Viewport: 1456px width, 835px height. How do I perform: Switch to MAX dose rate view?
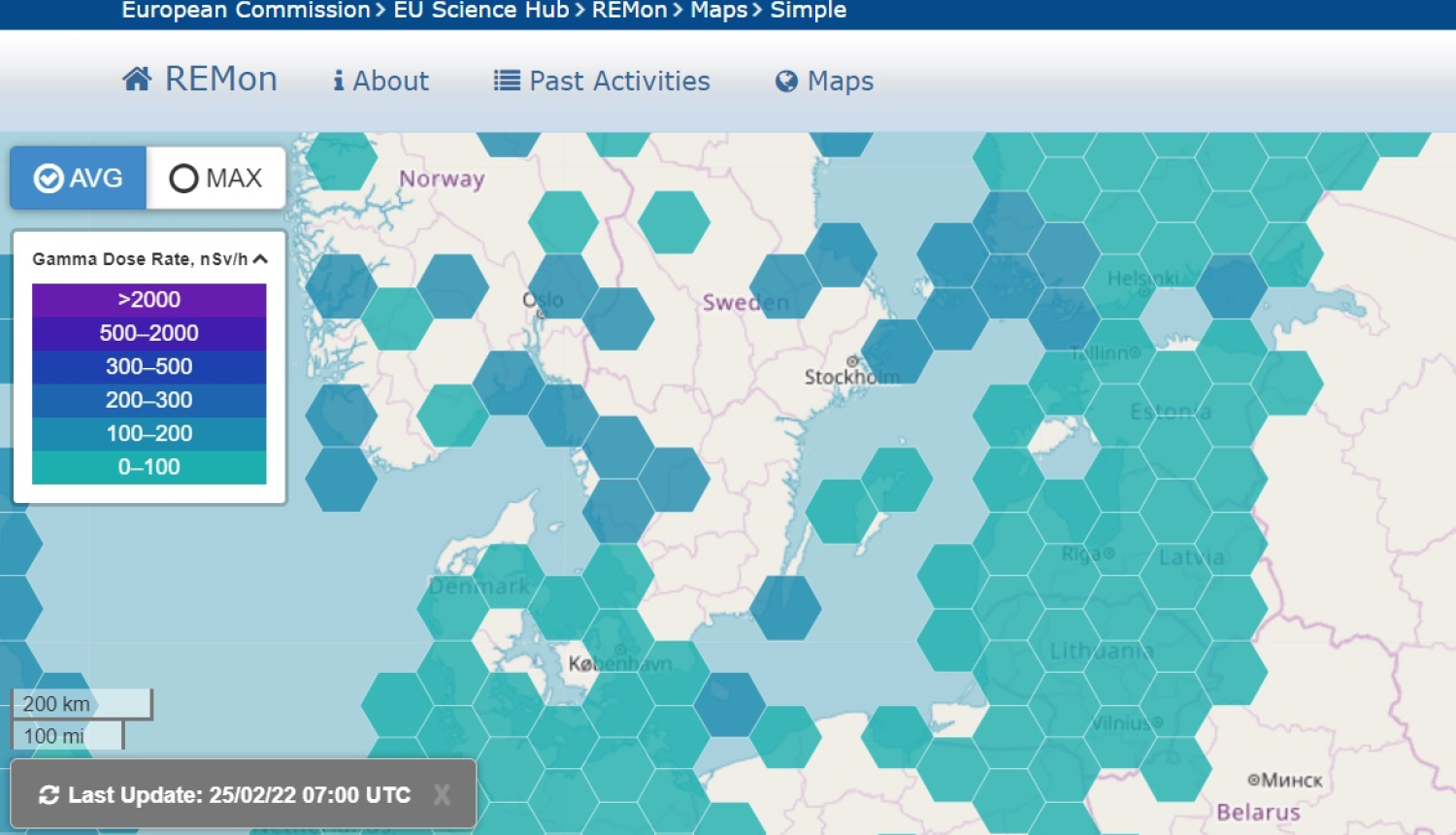tap(215, 178)
